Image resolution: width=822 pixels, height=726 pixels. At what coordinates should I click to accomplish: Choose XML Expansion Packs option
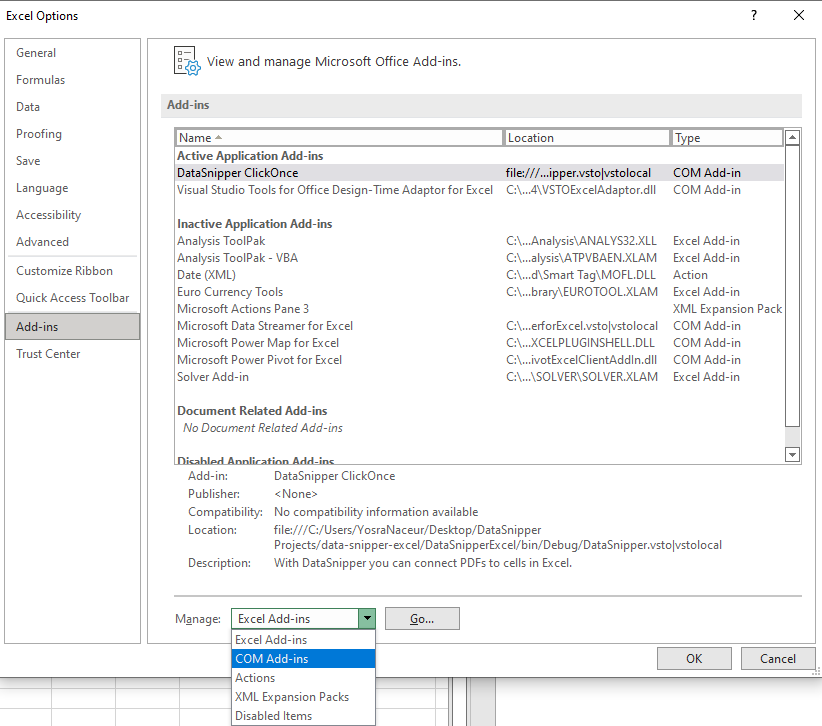292,696
